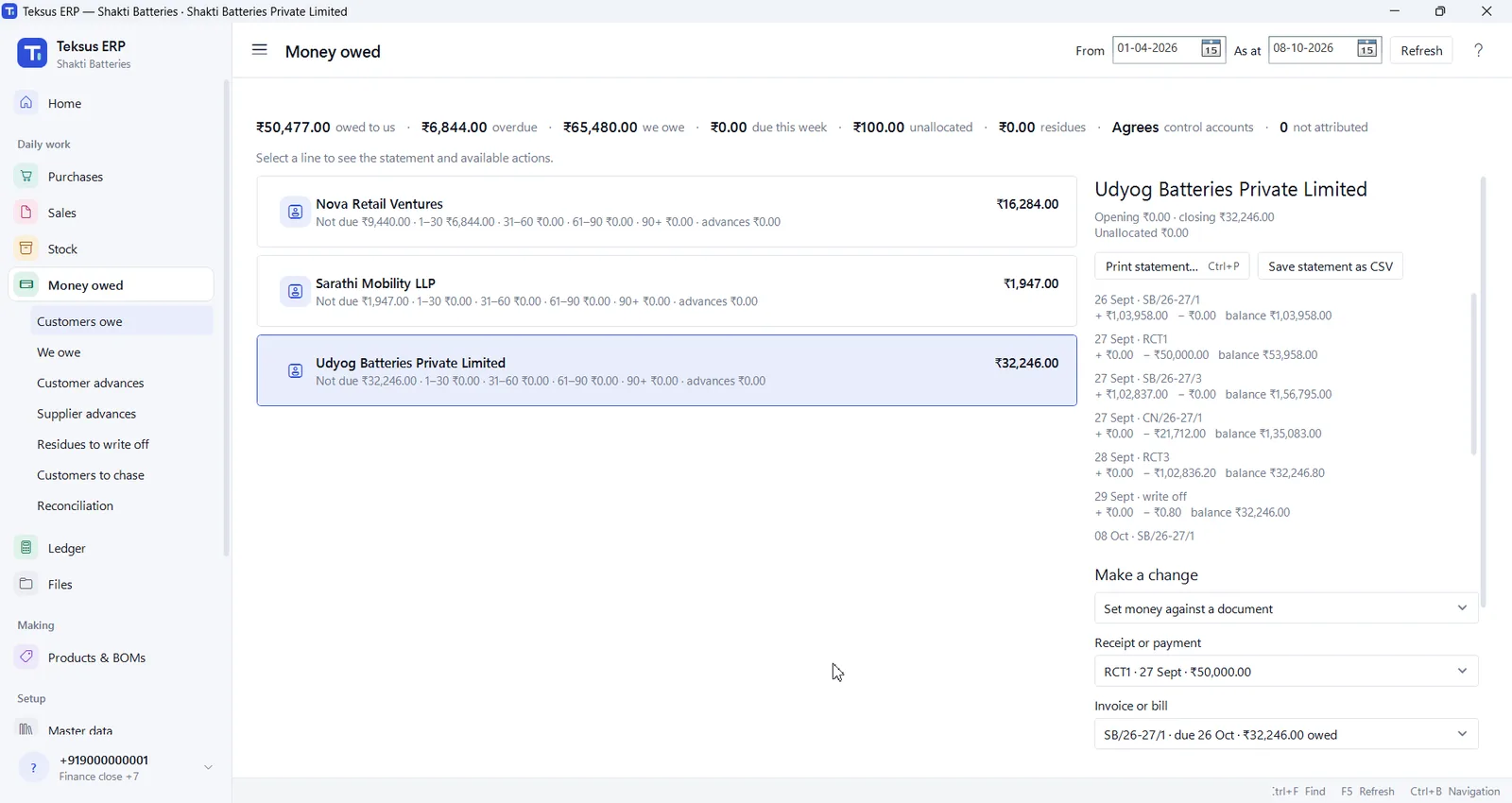Toggle the hamburger navigation menu icon
Screen dimensions: 1512x803
[260, 50]
